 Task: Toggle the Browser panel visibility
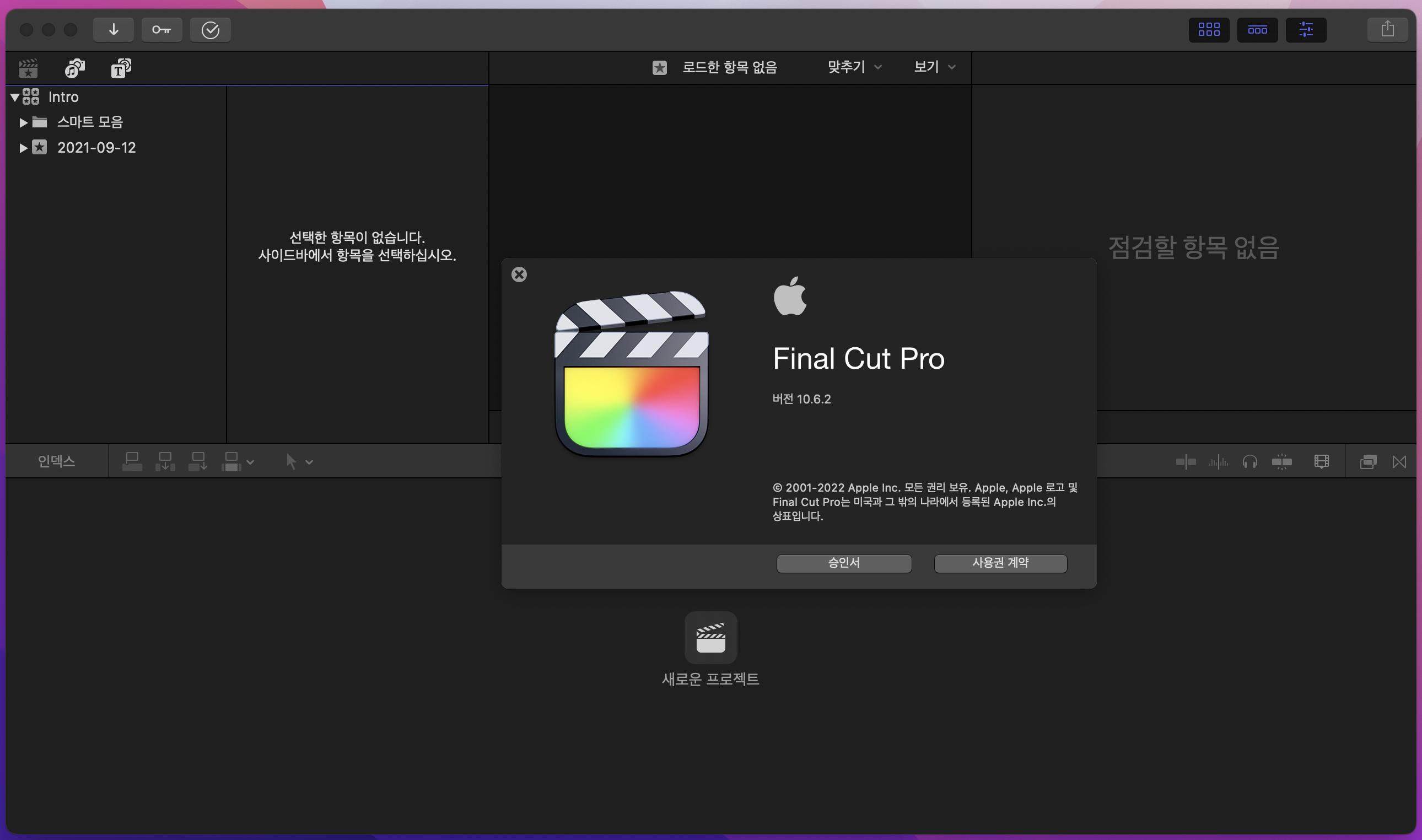click(x=1209, y=29)
